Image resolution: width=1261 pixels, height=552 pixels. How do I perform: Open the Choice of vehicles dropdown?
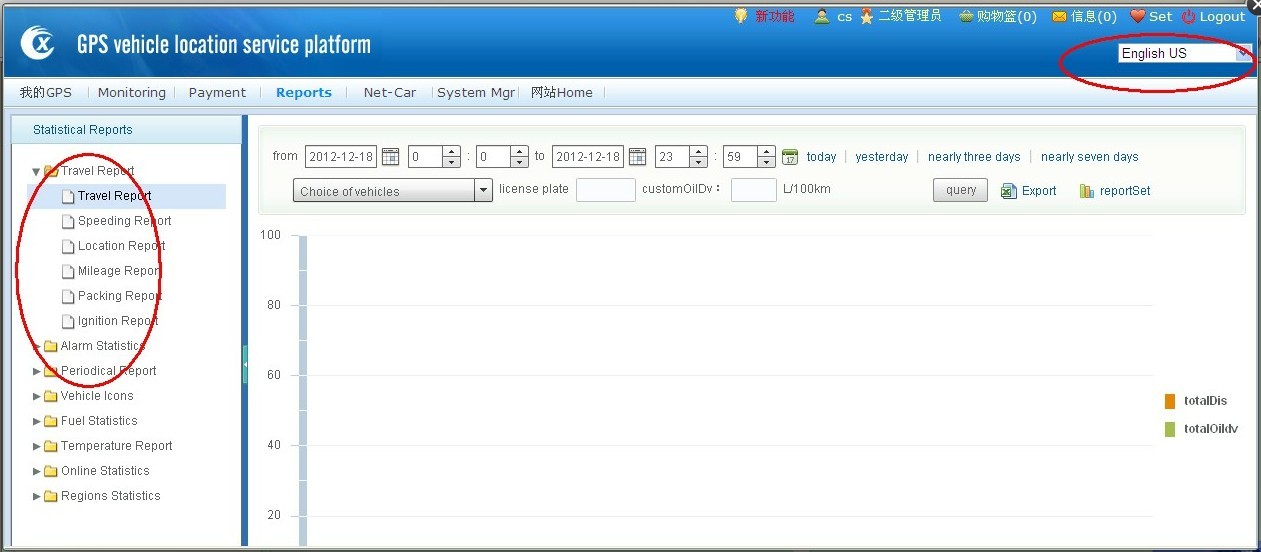pyautogui.click(x=393, y=191)
